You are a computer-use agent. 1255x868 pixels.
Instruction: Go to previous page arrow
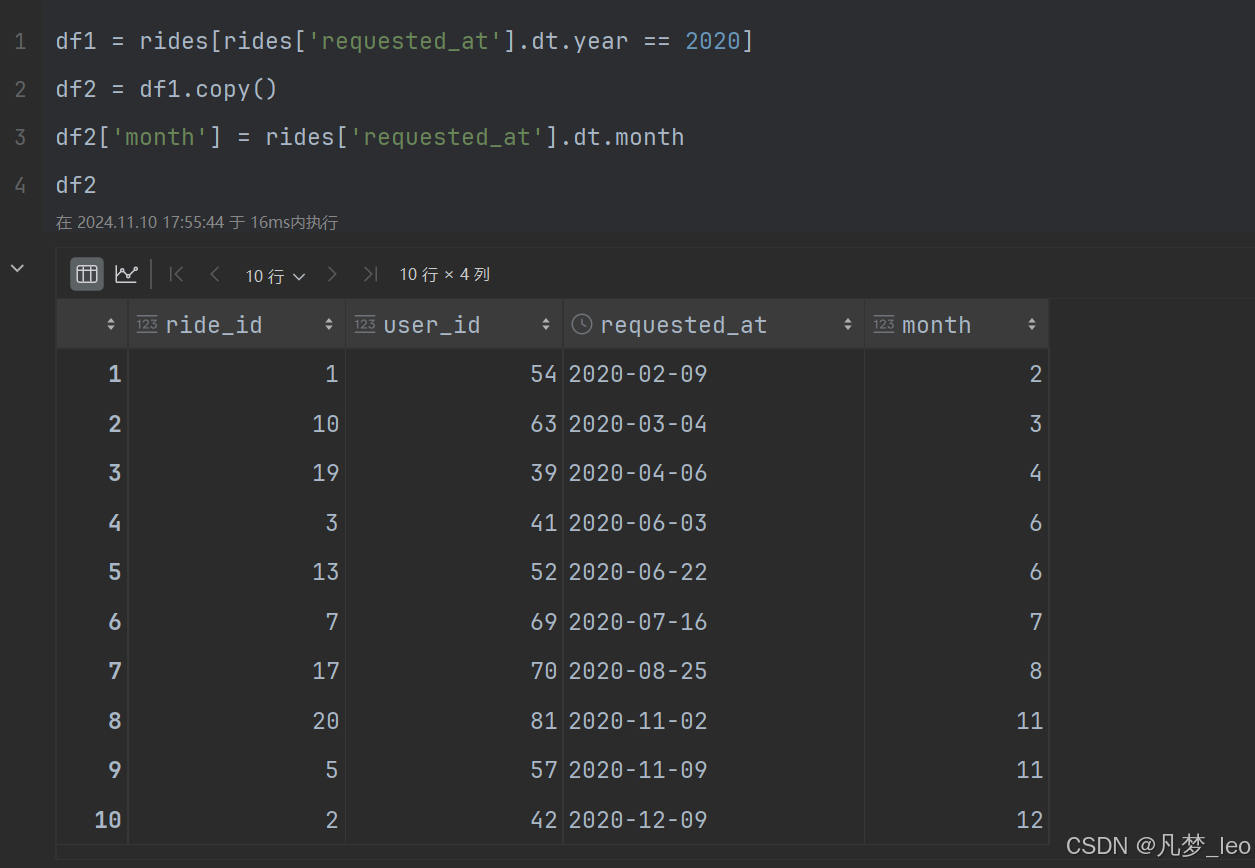[x=214, y=274]
